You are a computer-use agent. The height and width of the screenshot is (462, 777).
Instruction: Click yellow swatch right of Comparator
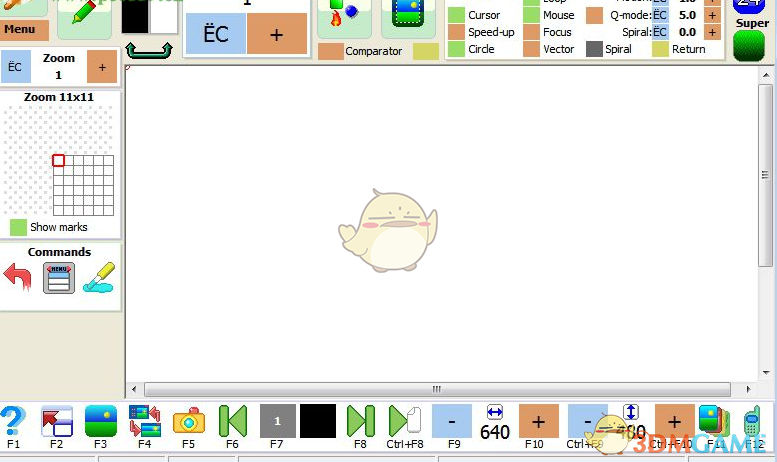pyautogui.click(x=426, y=51)
